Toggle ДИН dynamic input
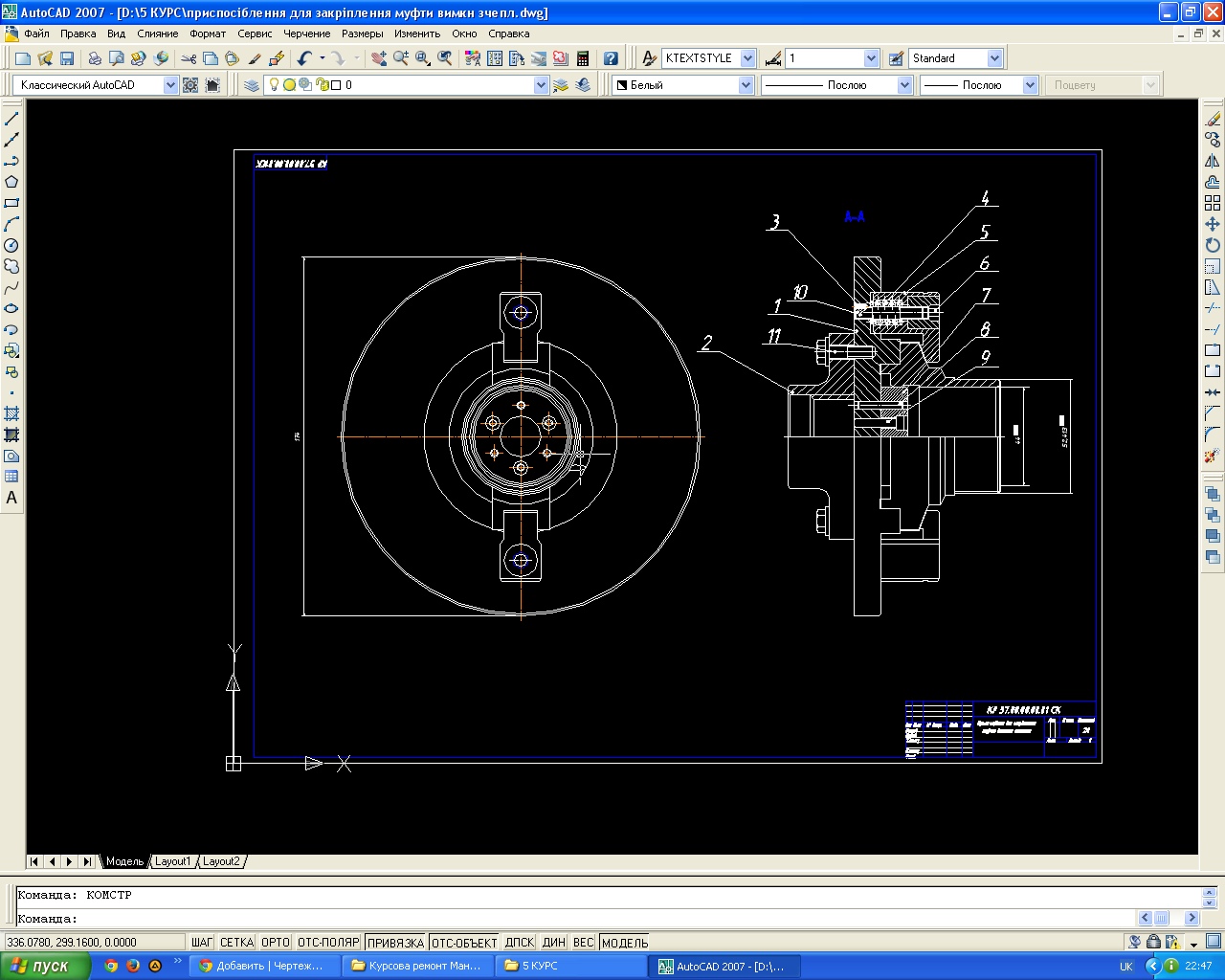This screenshot has height=980, width=1225. coord(554,943)
